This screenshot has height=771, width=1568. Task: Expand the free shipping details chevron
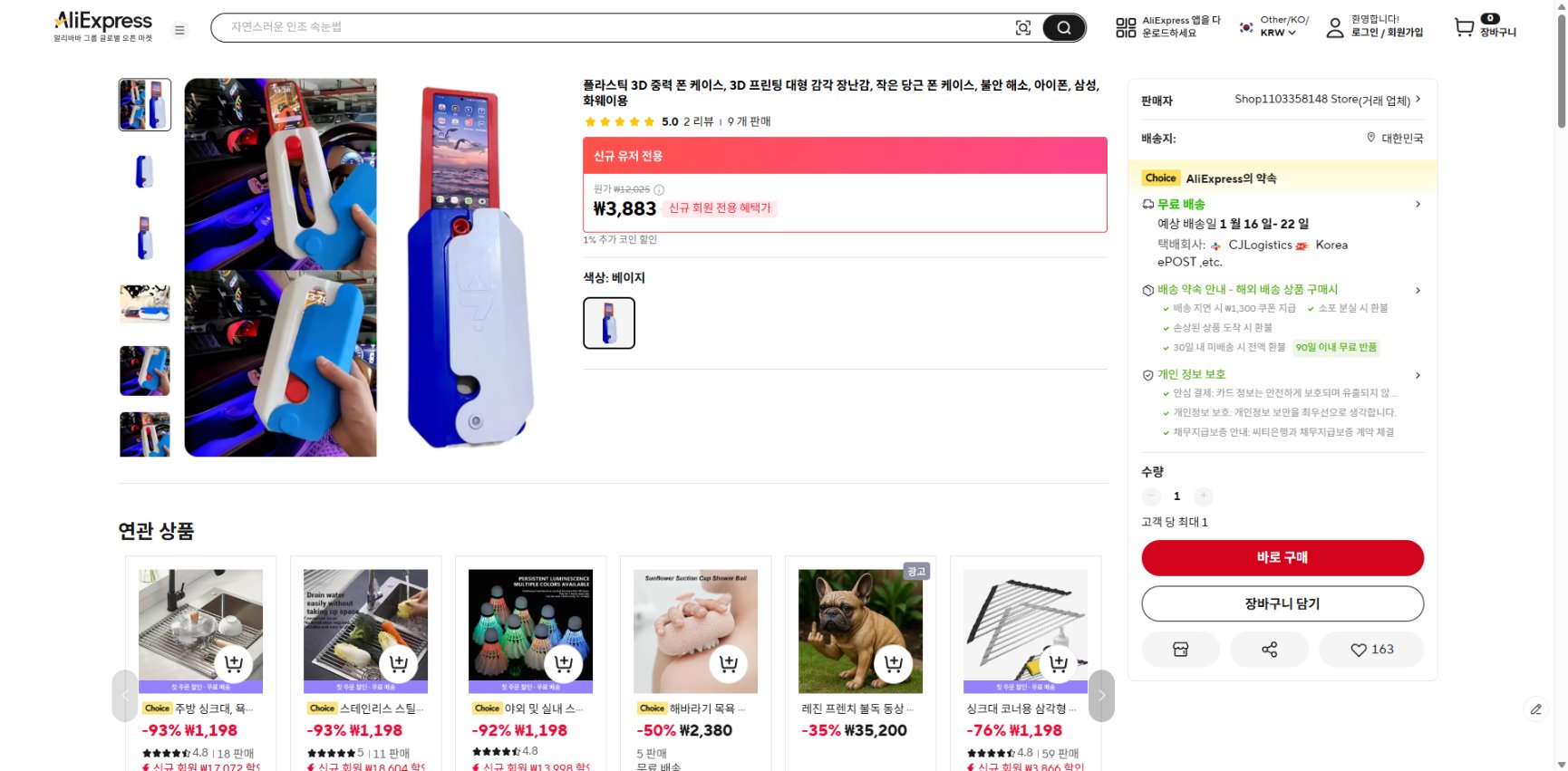(x=1418, y=205)
